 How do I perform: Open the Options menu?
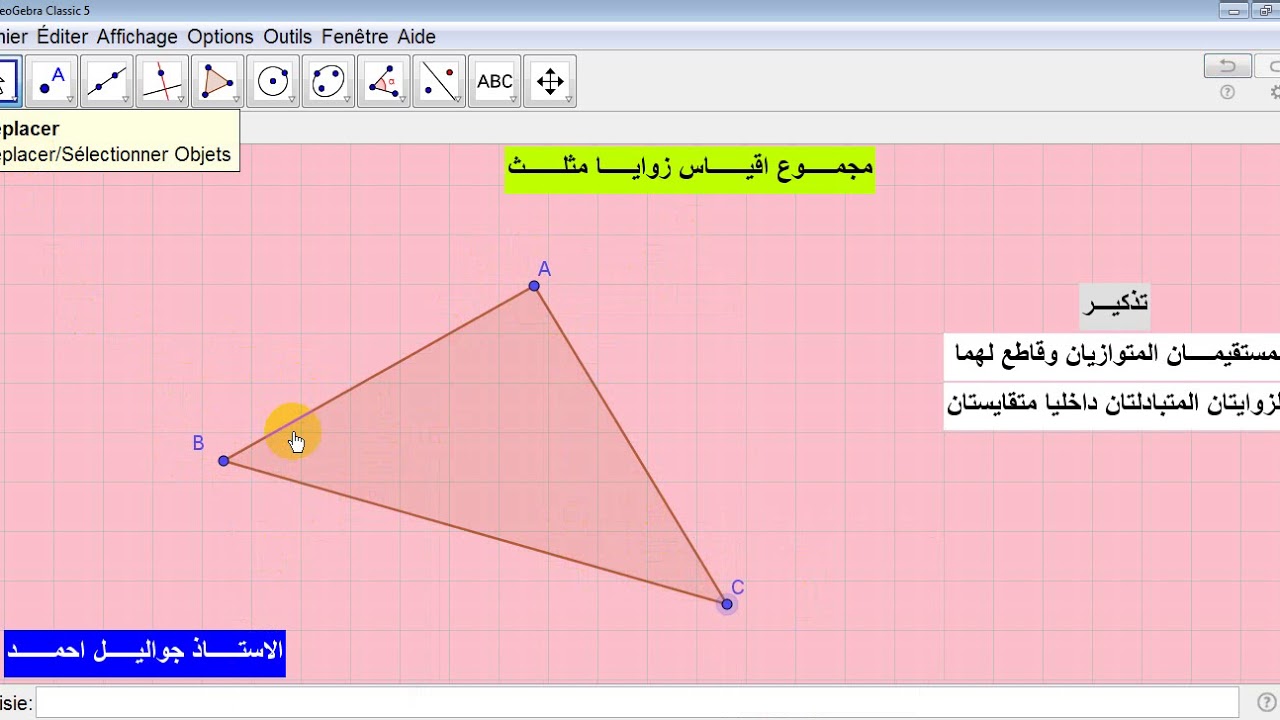tap(220, 37)
